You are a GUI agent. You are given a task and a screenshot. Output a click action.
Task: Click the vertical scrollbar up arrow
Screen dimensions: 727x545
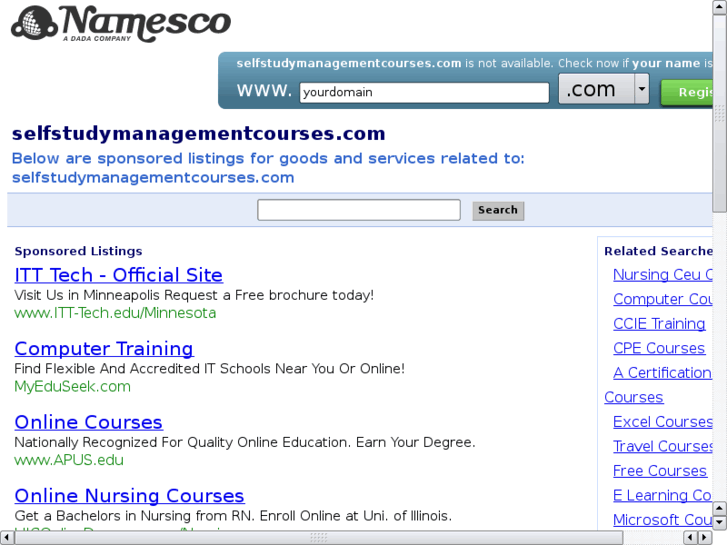click(720, 7)
